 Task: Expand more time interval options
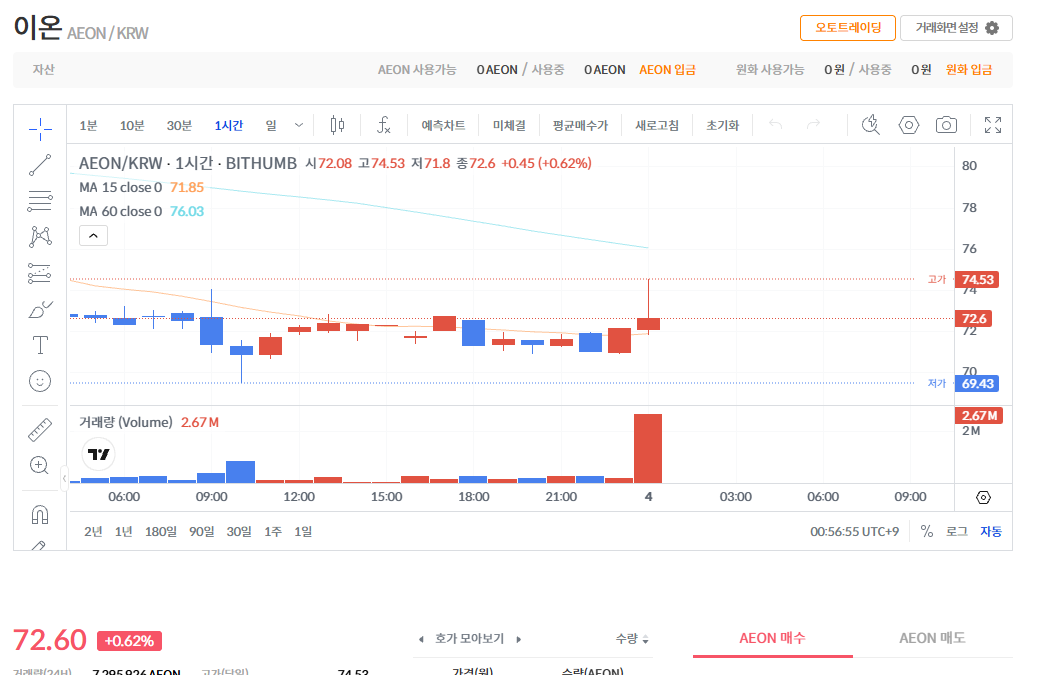pyautogui.click(x=299, y=125)
